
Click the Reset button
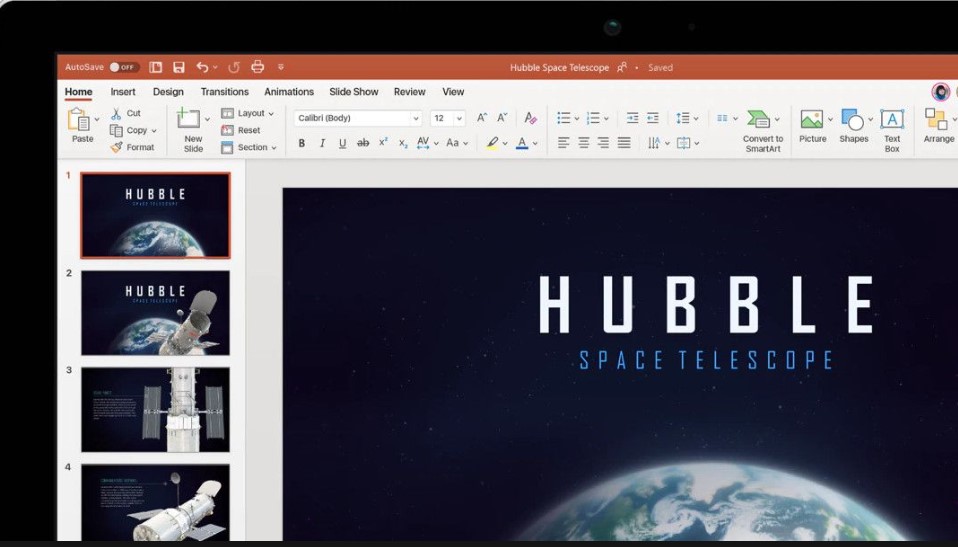[241, 130]
